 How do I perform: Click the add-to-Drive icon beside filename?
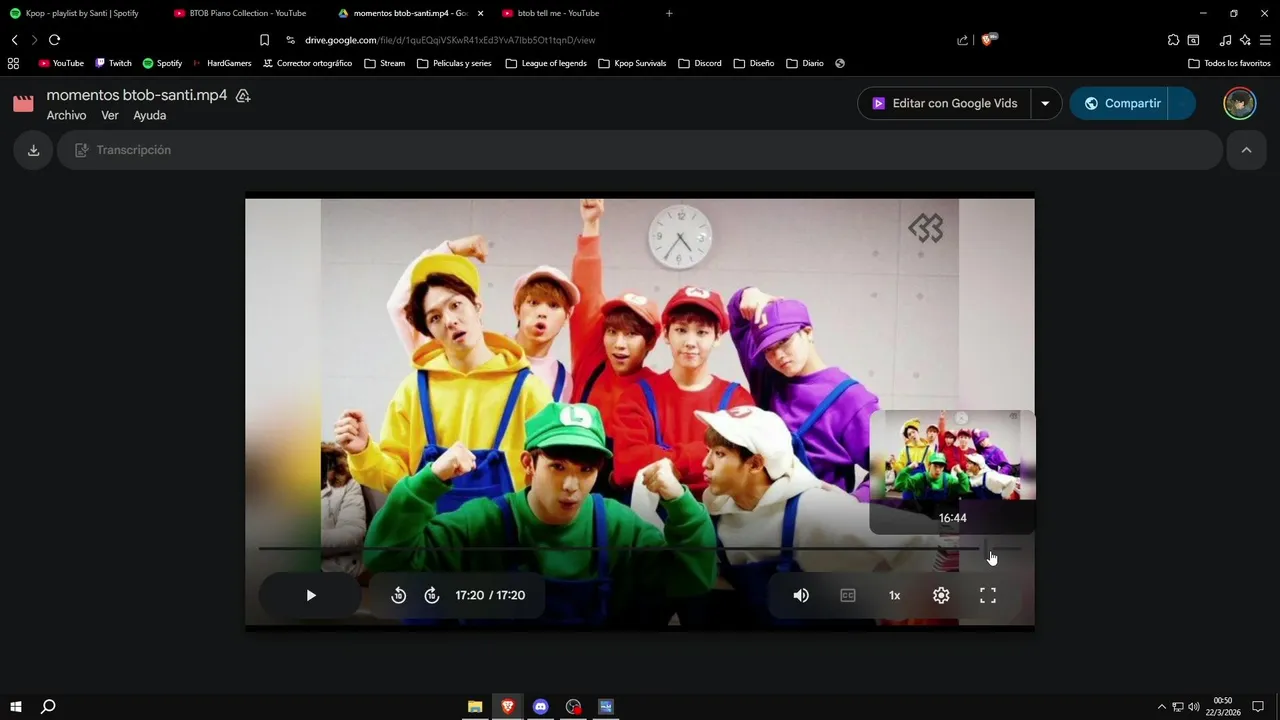point(243,96)
